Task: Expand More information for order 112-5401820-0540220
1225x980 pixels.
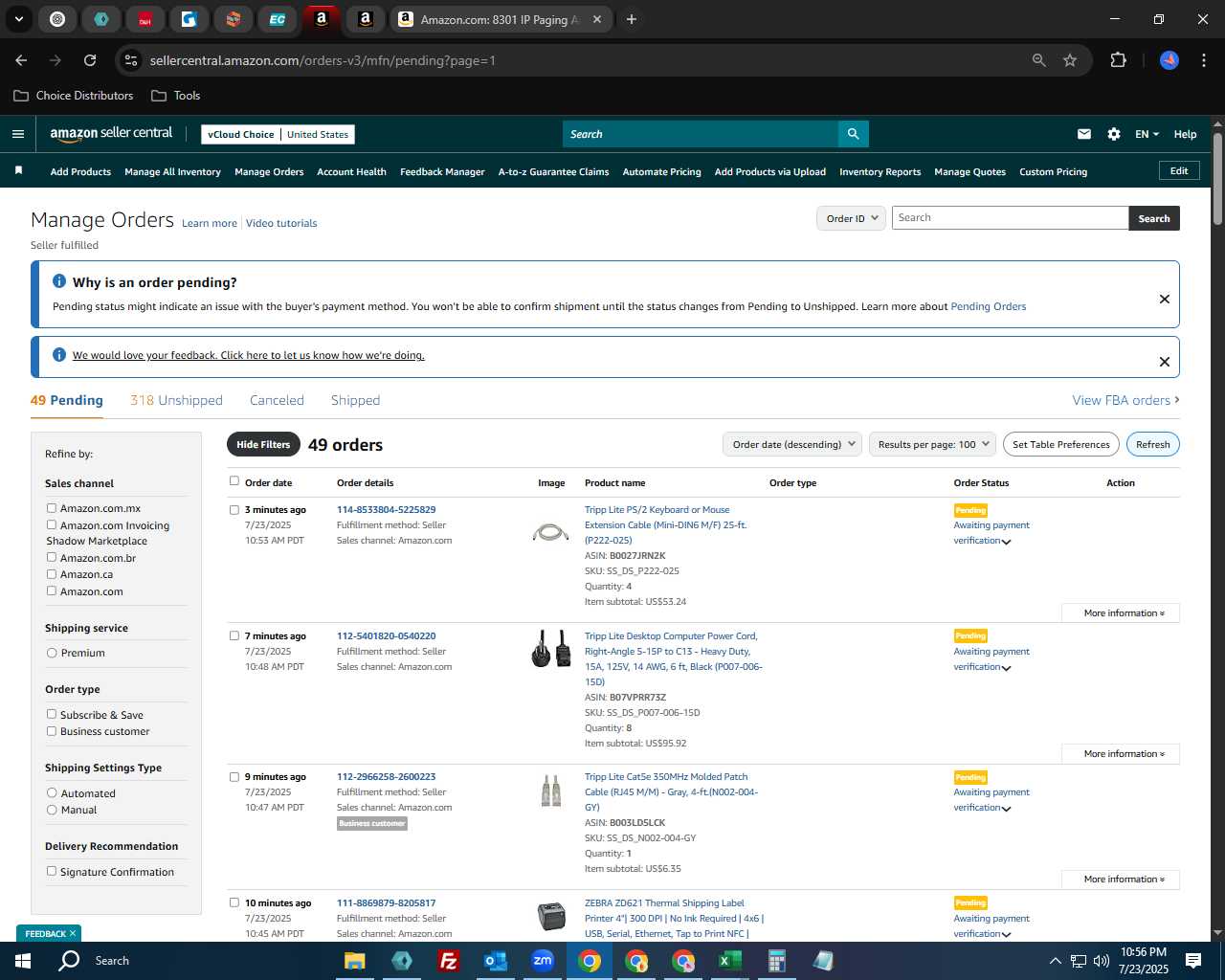Action: pos(1121,754)
